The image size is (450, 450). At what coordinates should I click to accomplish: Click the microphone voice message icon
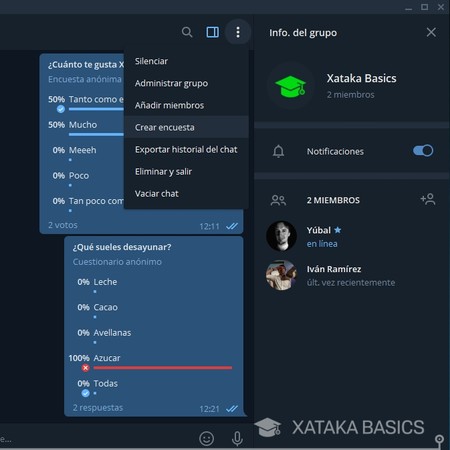point(237,438)
